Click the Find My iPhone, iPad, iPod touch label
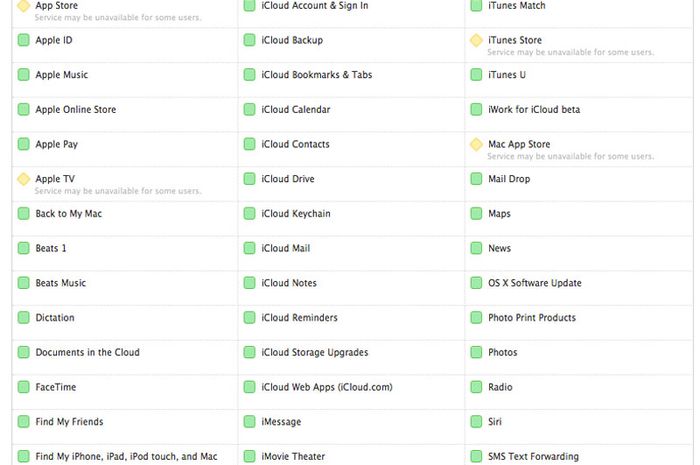The height and width of the screenshot is (465, 700). click(126, 457)
